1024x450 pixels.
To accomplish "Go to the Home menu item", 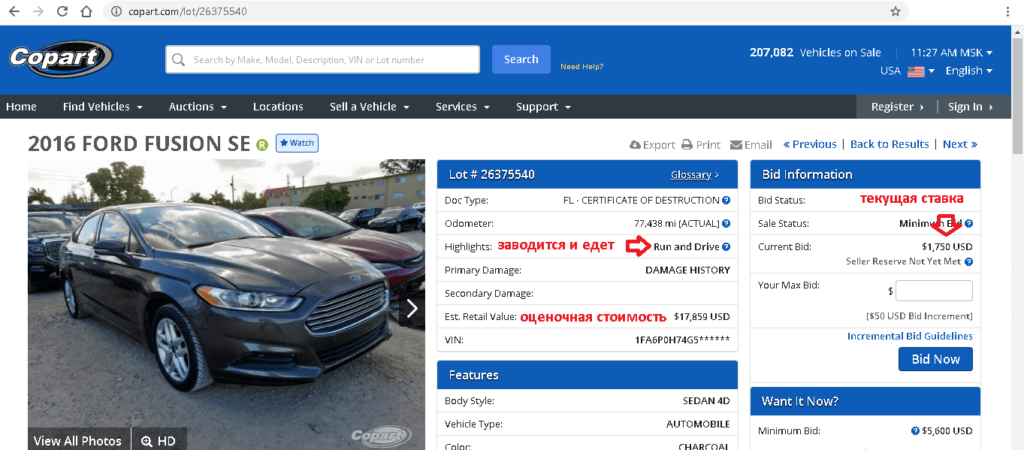I will coord(21,107).
